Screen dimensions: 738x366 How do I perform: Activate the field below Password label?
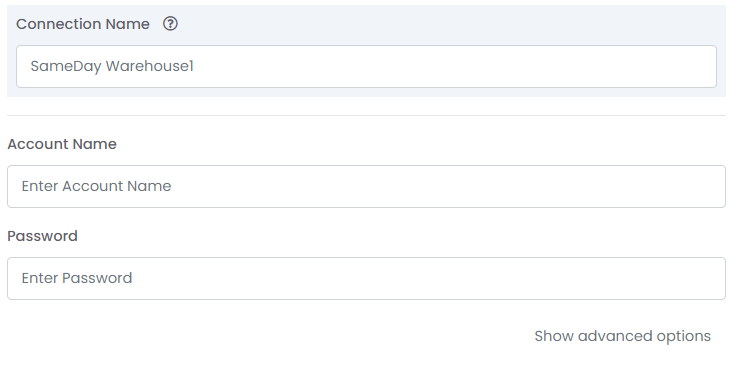pos(366,278)
